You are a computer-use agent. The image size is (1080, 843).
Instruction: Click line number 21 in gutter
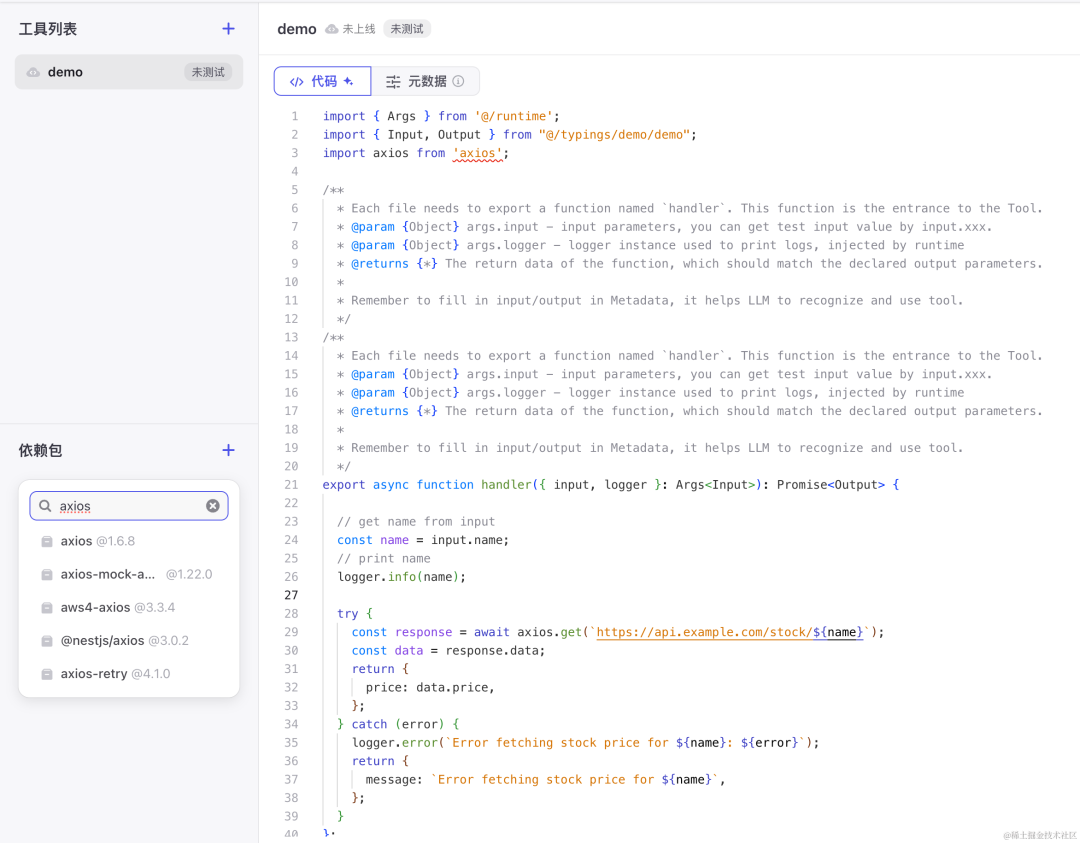click(291, 485)
